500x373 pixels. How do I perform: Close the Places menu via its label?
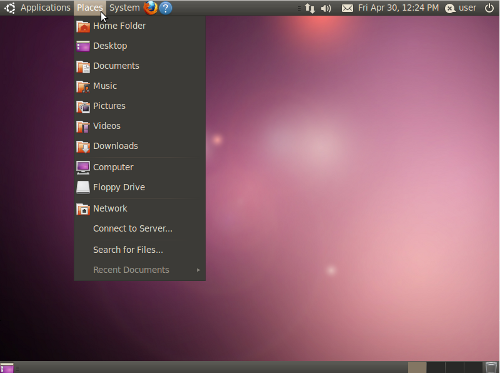(90, 8)
